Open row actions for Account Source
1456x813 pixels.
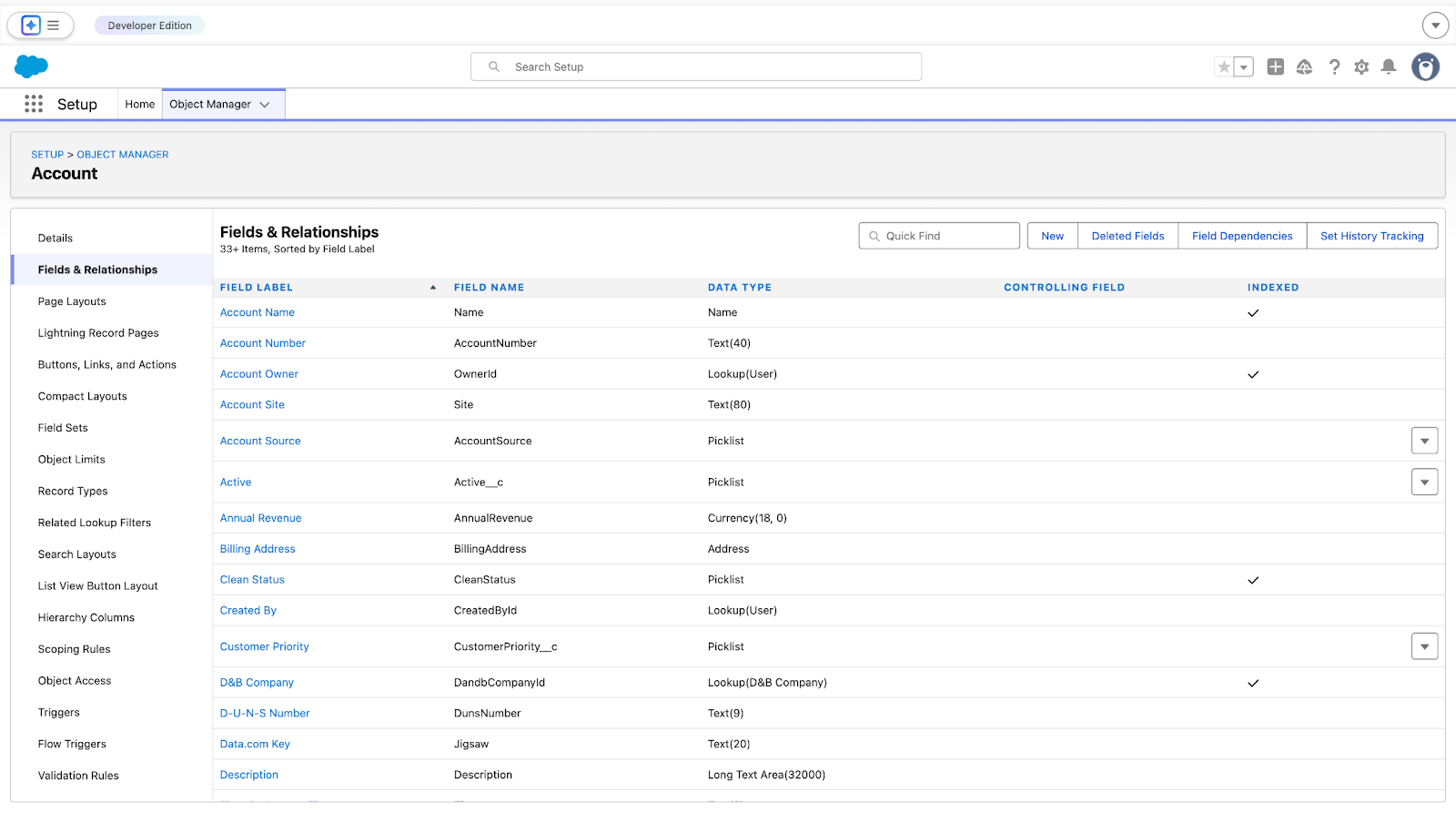(1424, 441)
